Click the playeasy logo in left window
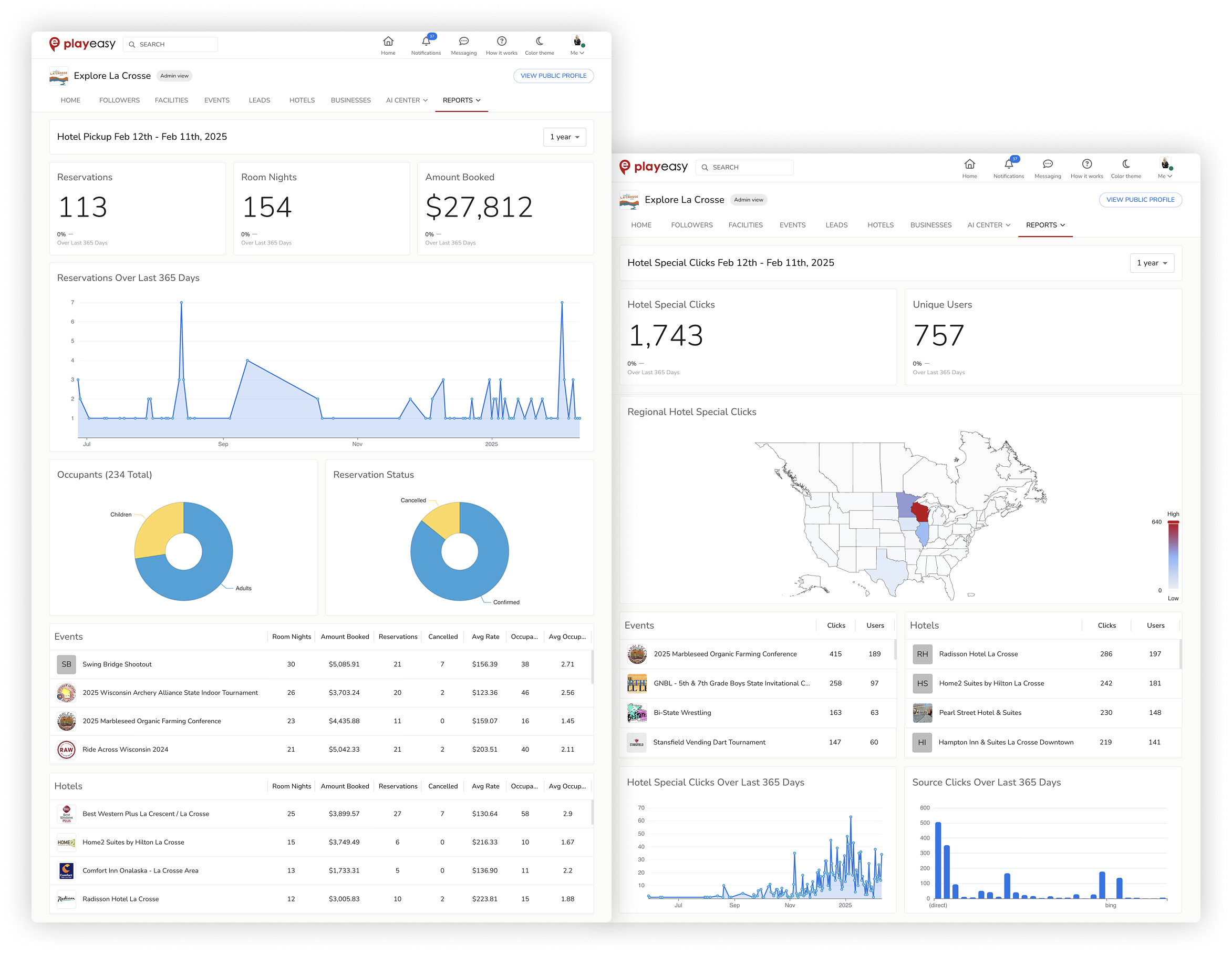 coord(82,44)
